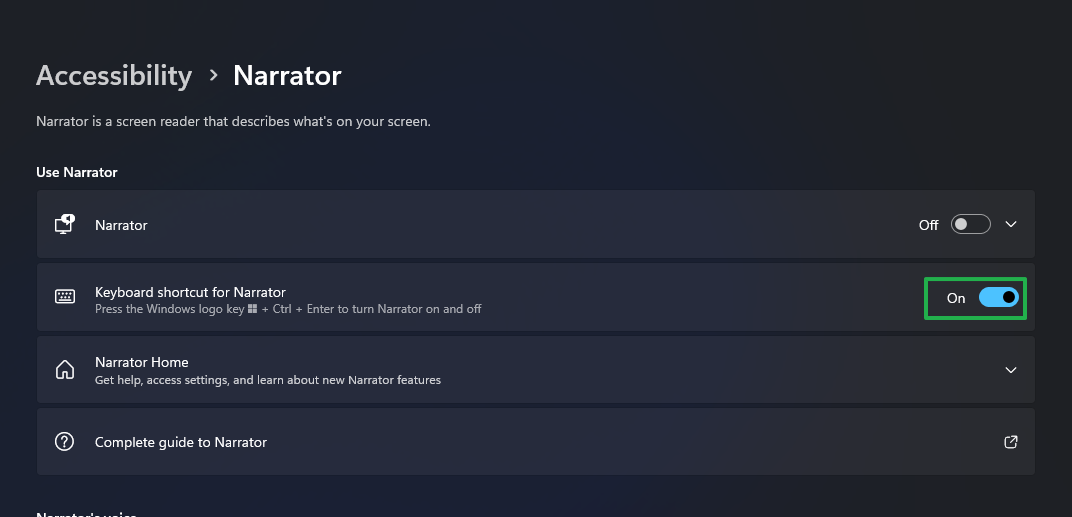Viewport: 1072px width, 517px height.
Task: Click the breadcrumb arrow after Accessibility
Action: (x=213, y=76)
